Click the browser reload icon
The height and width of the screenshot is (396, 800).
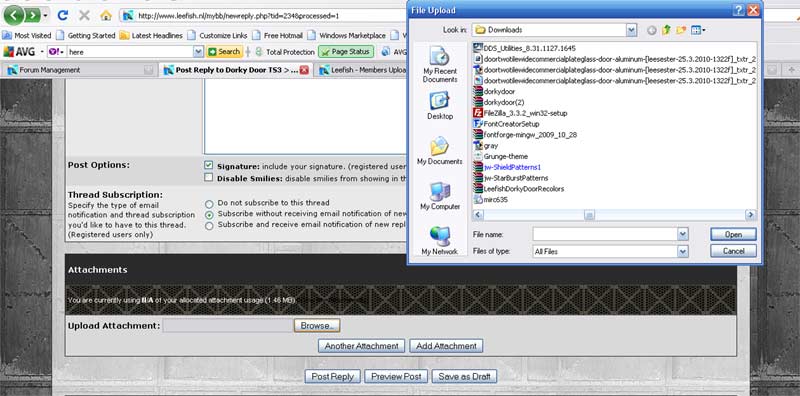tap(63, 16)
